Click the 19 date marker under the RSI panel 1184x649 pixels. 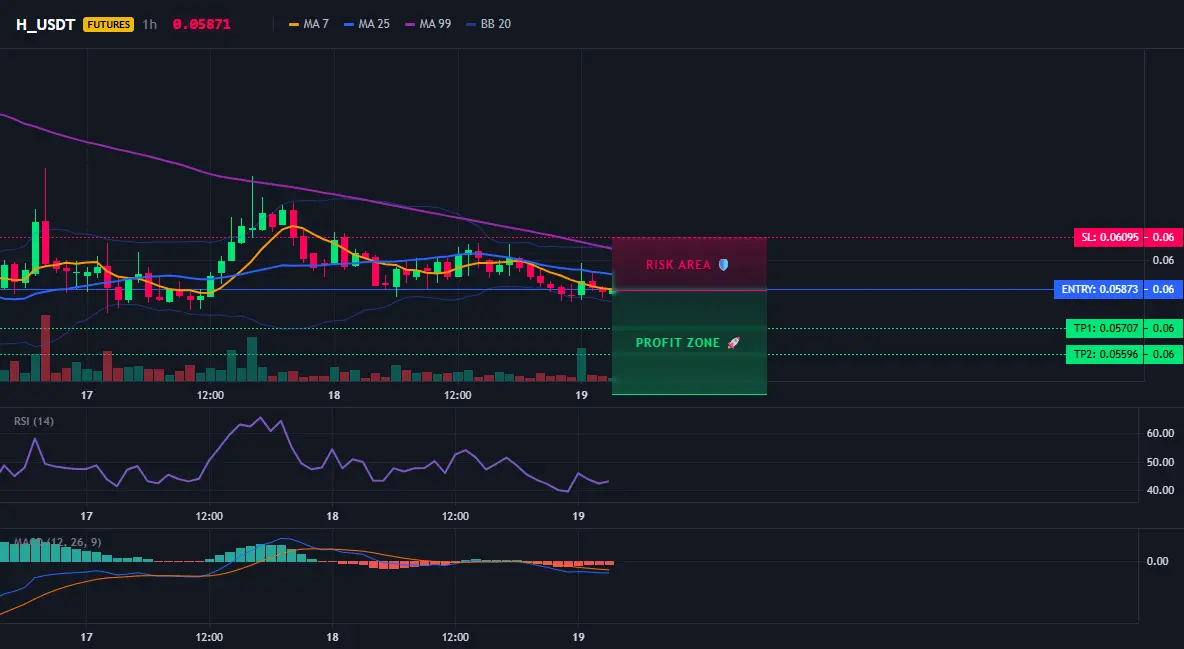(x=578, y=516)
